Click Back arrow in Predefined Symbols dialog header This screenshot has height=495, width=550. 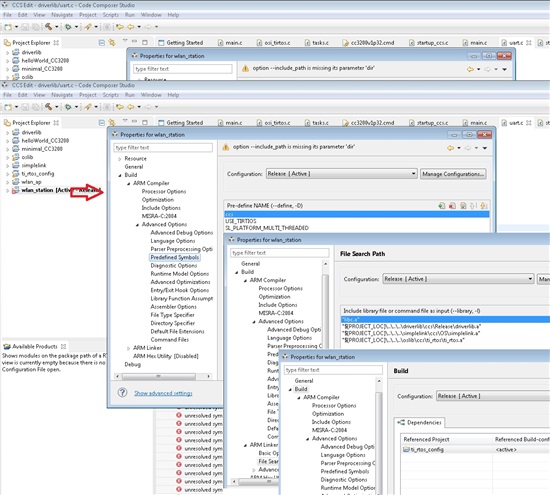tap(450, 148)
